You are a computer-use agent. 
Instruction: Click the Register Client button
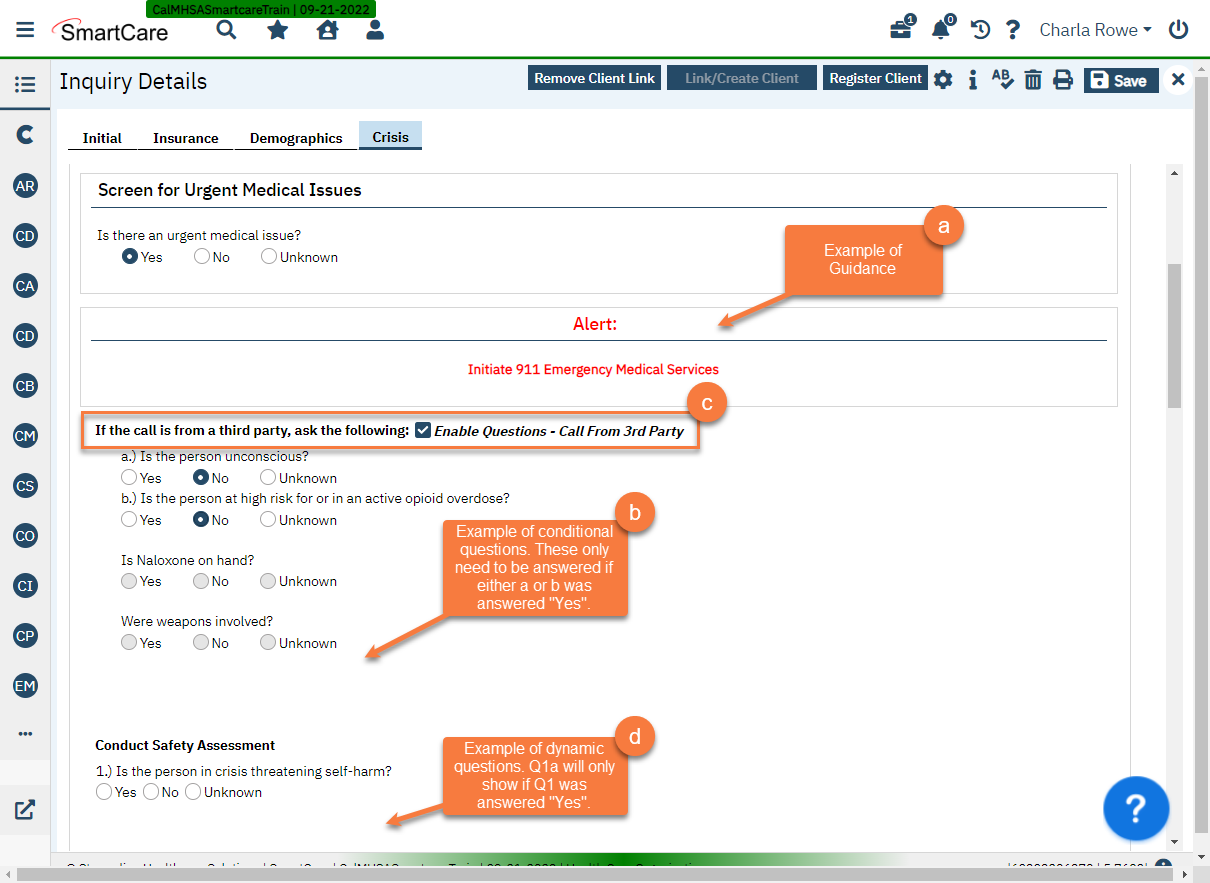click(x=875, y=77)
